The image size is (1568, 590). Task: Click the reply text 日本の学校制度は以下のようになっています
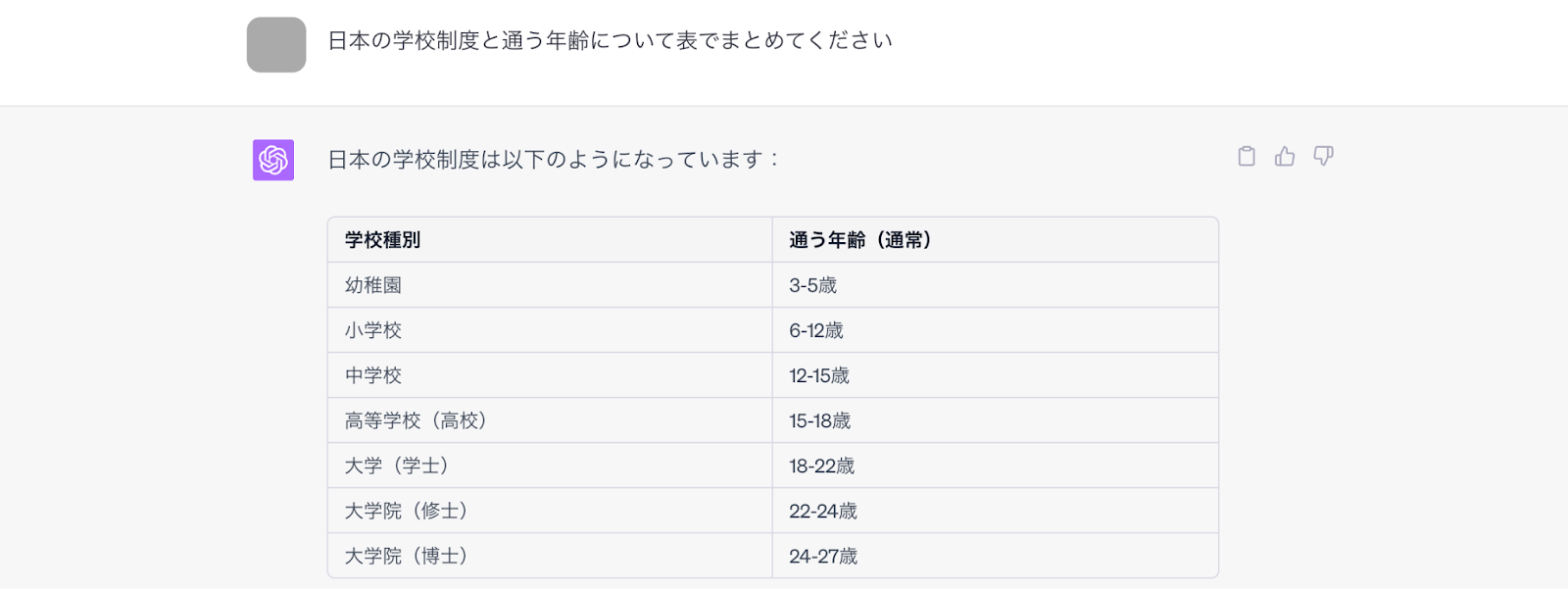click(553, 160)
